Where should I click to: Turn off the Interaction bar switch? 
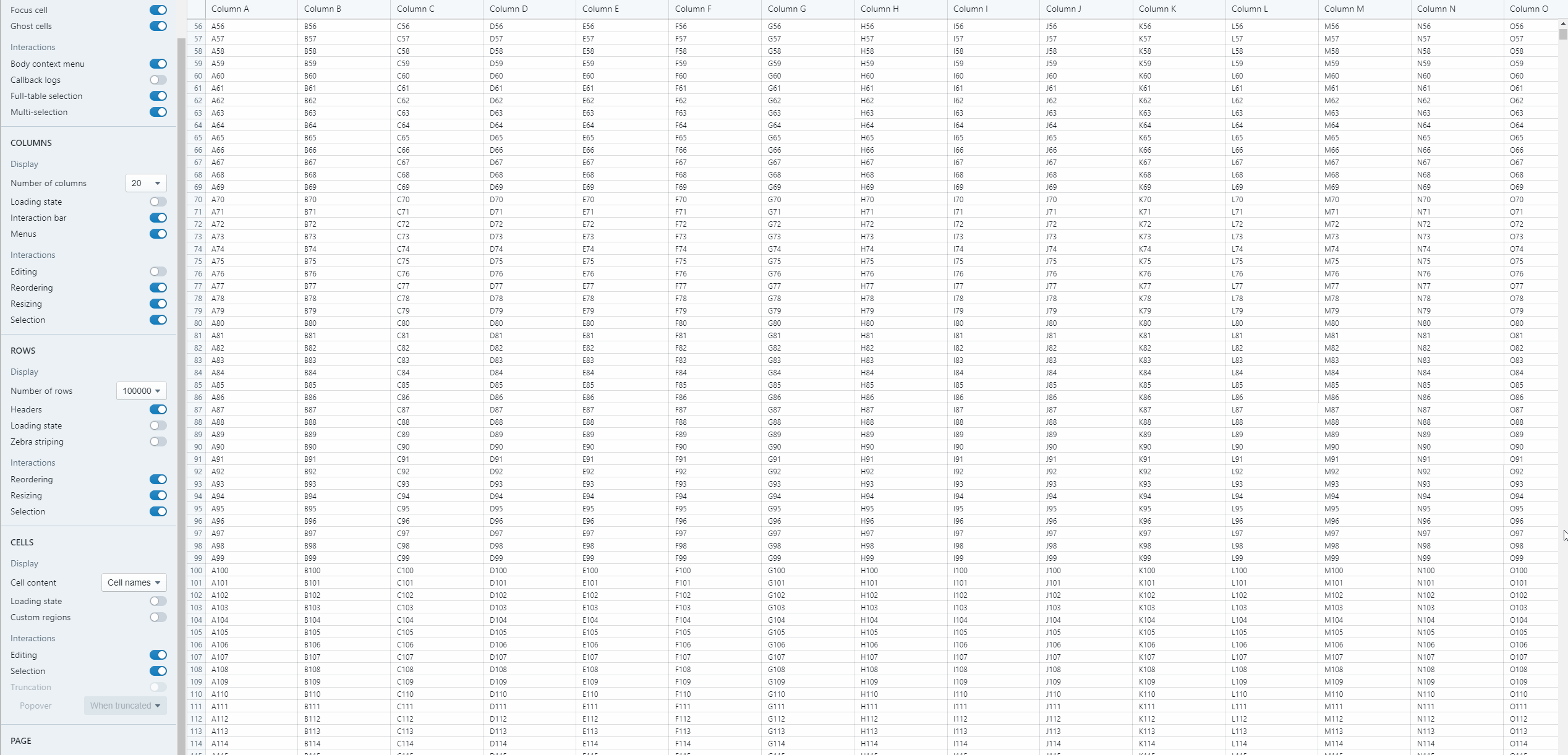tap(158, 218)
